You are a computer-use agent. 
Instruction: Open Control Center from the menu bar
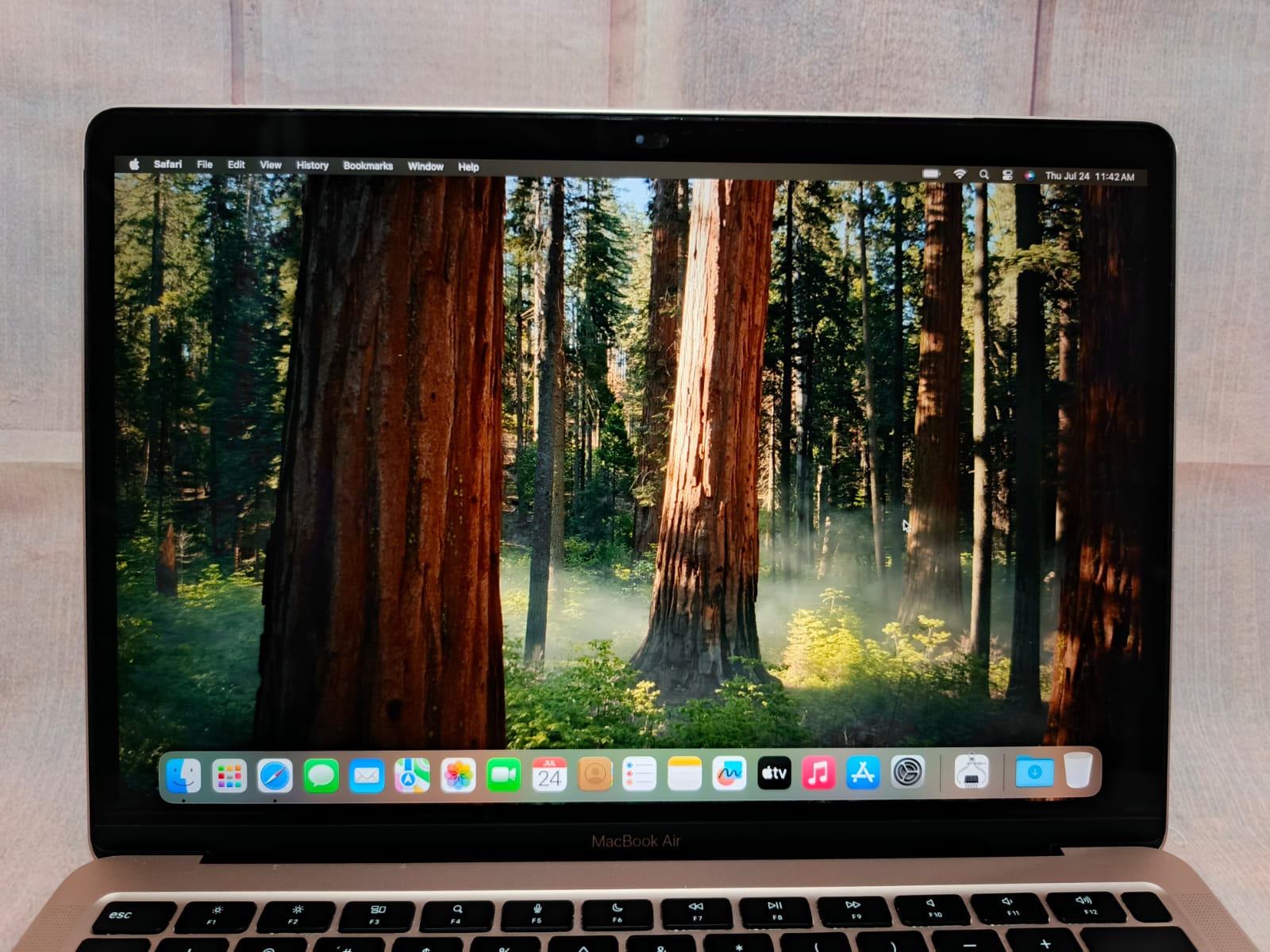(x=1007, y=175)
